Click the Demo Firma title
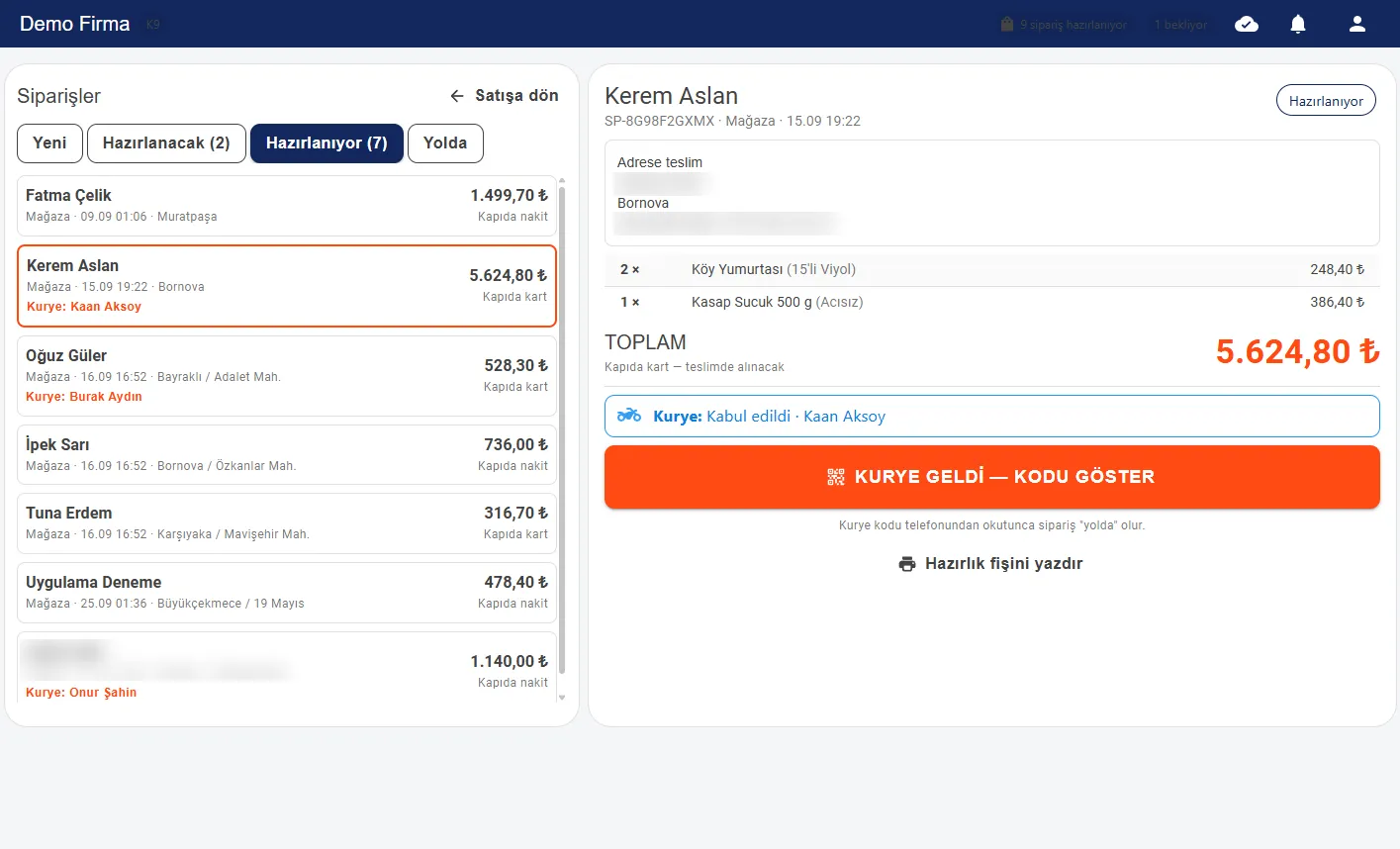Viewport: 1400px width, 849px height. [x=75, y=24]
